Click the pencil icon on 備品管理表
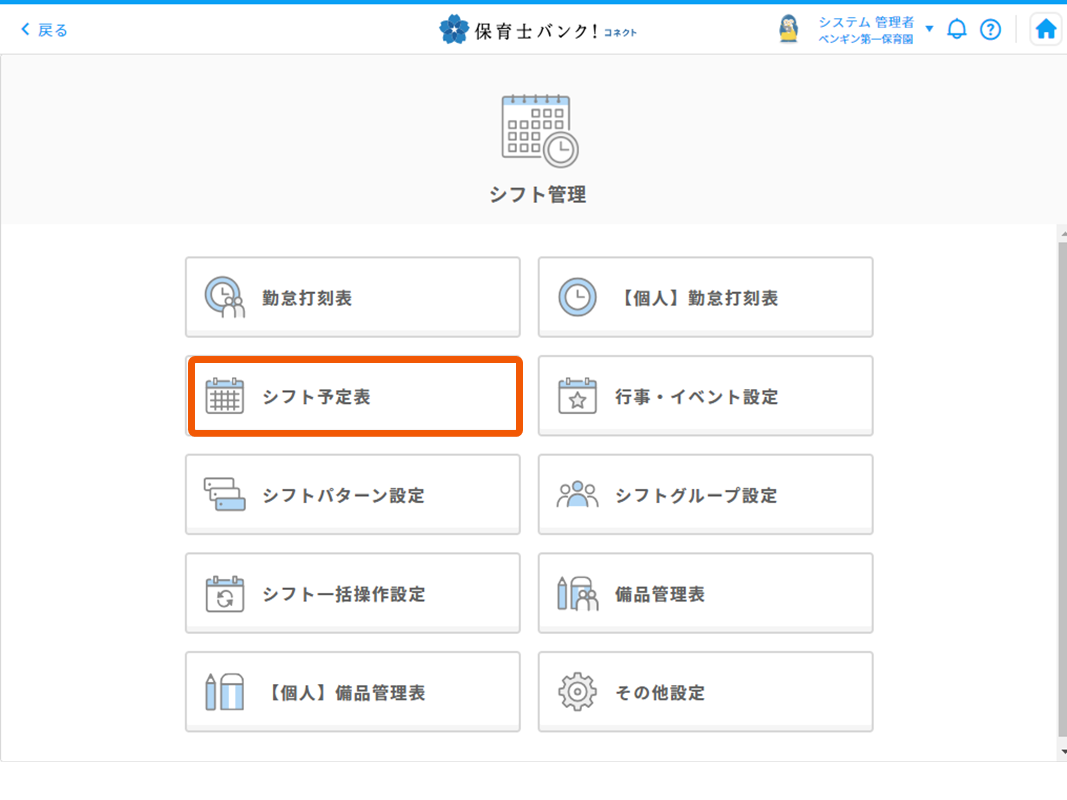 (x=575, y=592)
